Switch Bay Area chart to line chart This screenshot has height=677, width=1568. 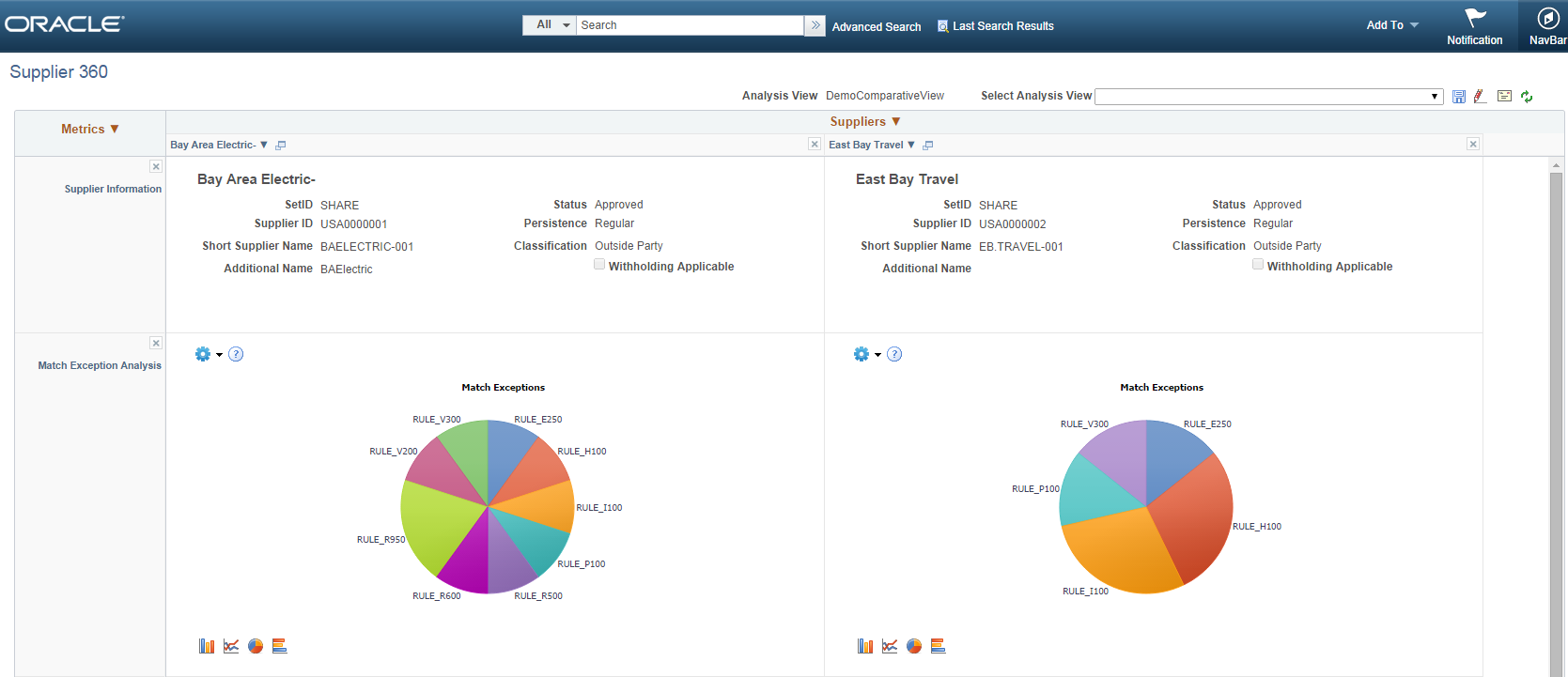coord(231,646)
